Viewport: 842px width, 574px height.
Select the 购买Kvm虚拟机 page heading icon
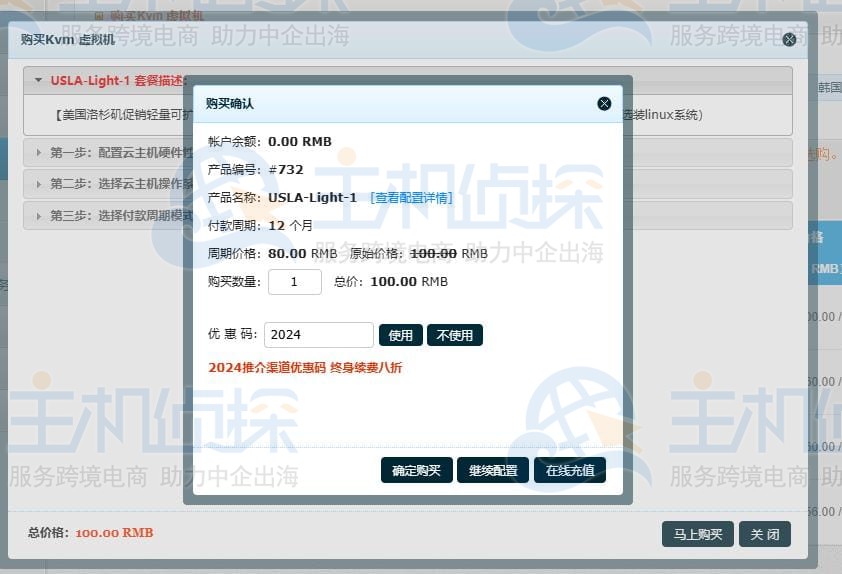98,15
